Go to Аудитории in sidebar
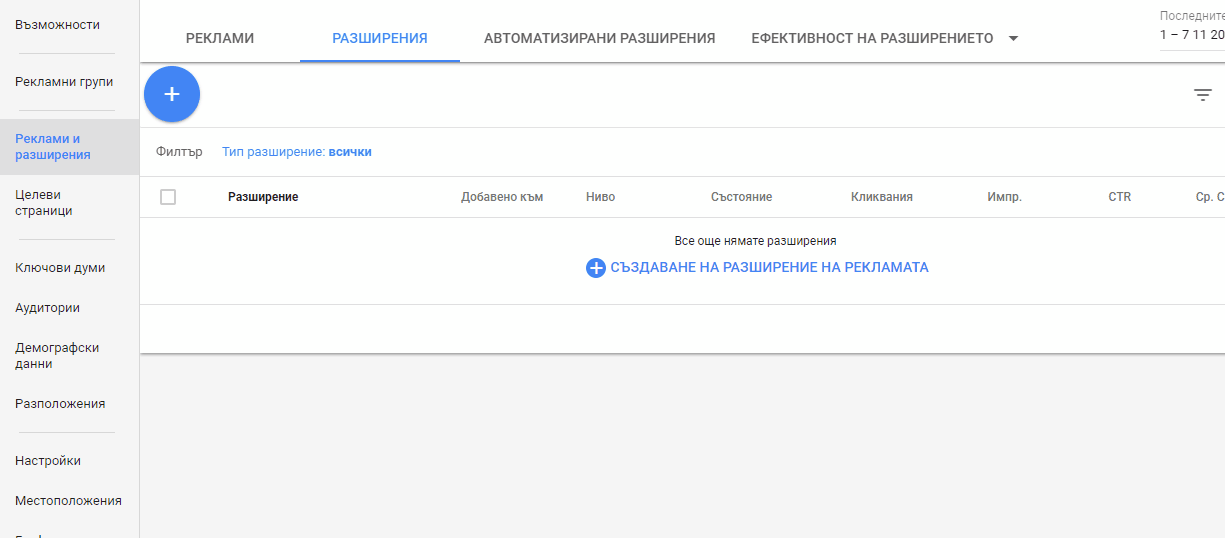 (x=48, y=308)
